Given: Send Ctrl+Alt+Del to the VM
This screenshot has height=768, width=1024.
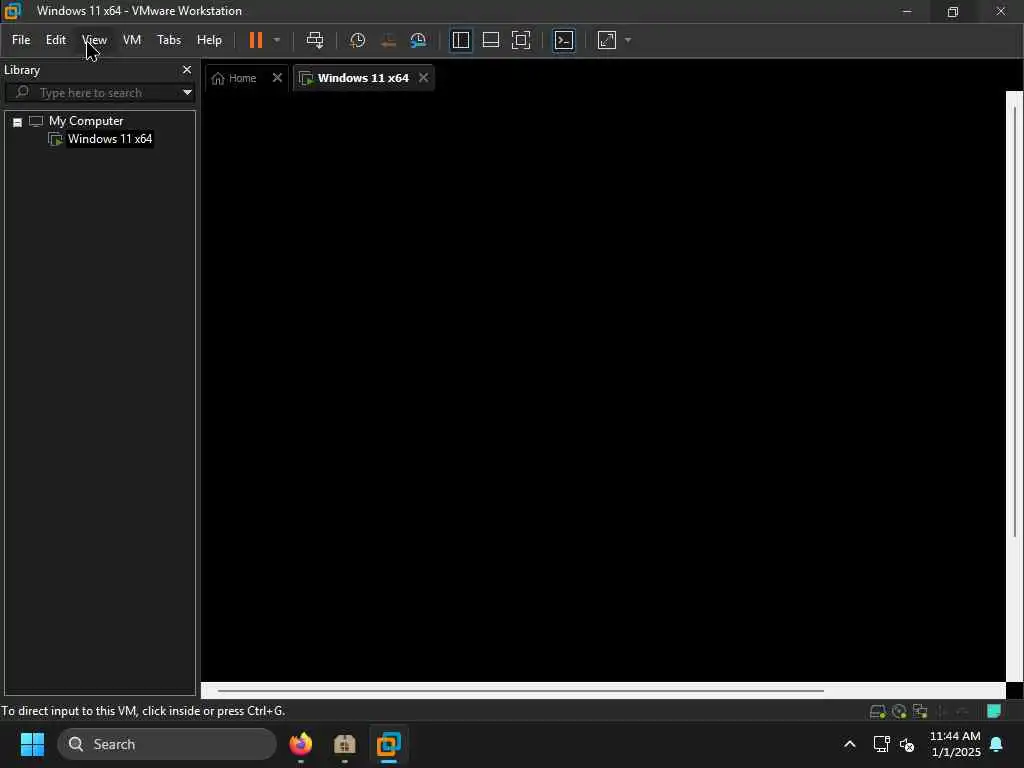Looking at the screenshot, I should pos(315,40).
